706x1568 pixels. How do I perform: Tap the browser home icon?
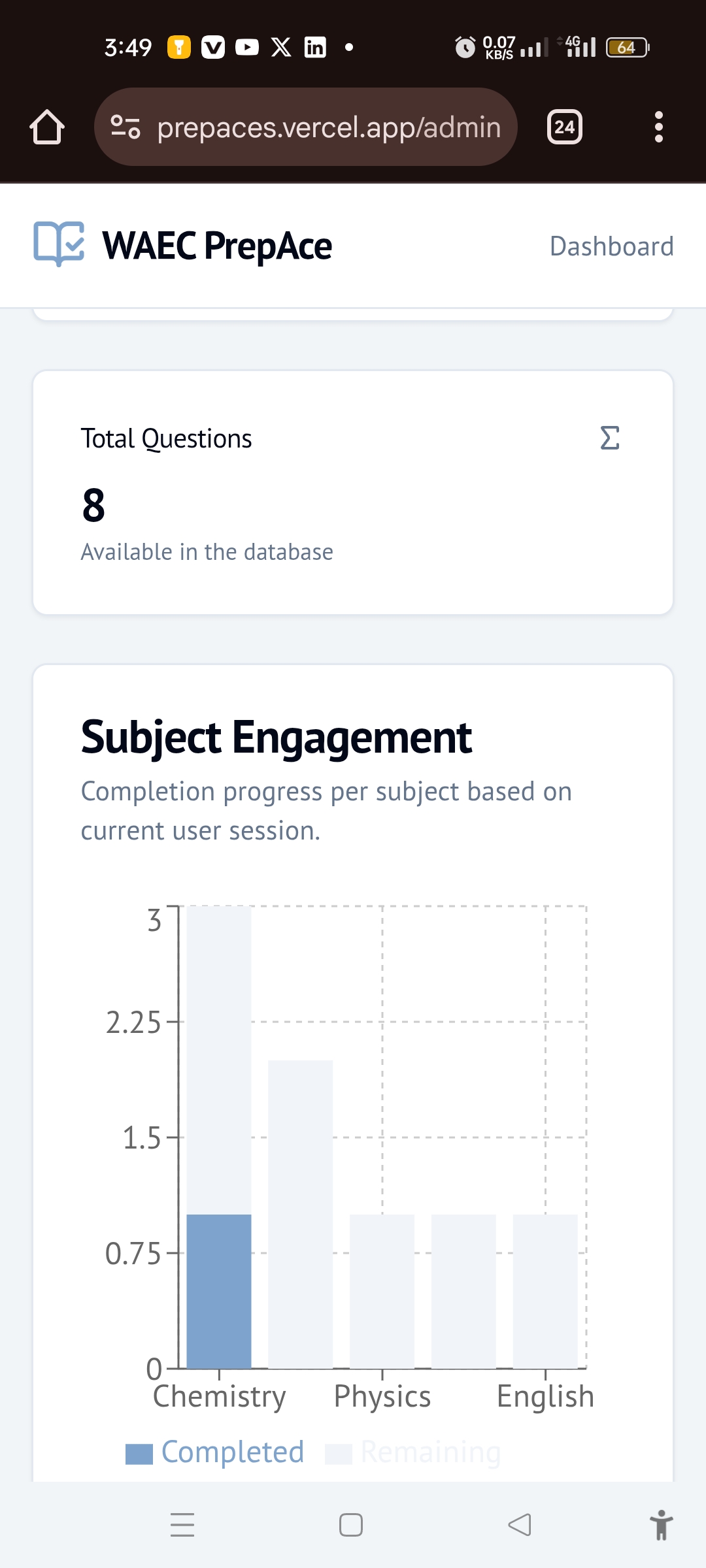pos(47,127)
